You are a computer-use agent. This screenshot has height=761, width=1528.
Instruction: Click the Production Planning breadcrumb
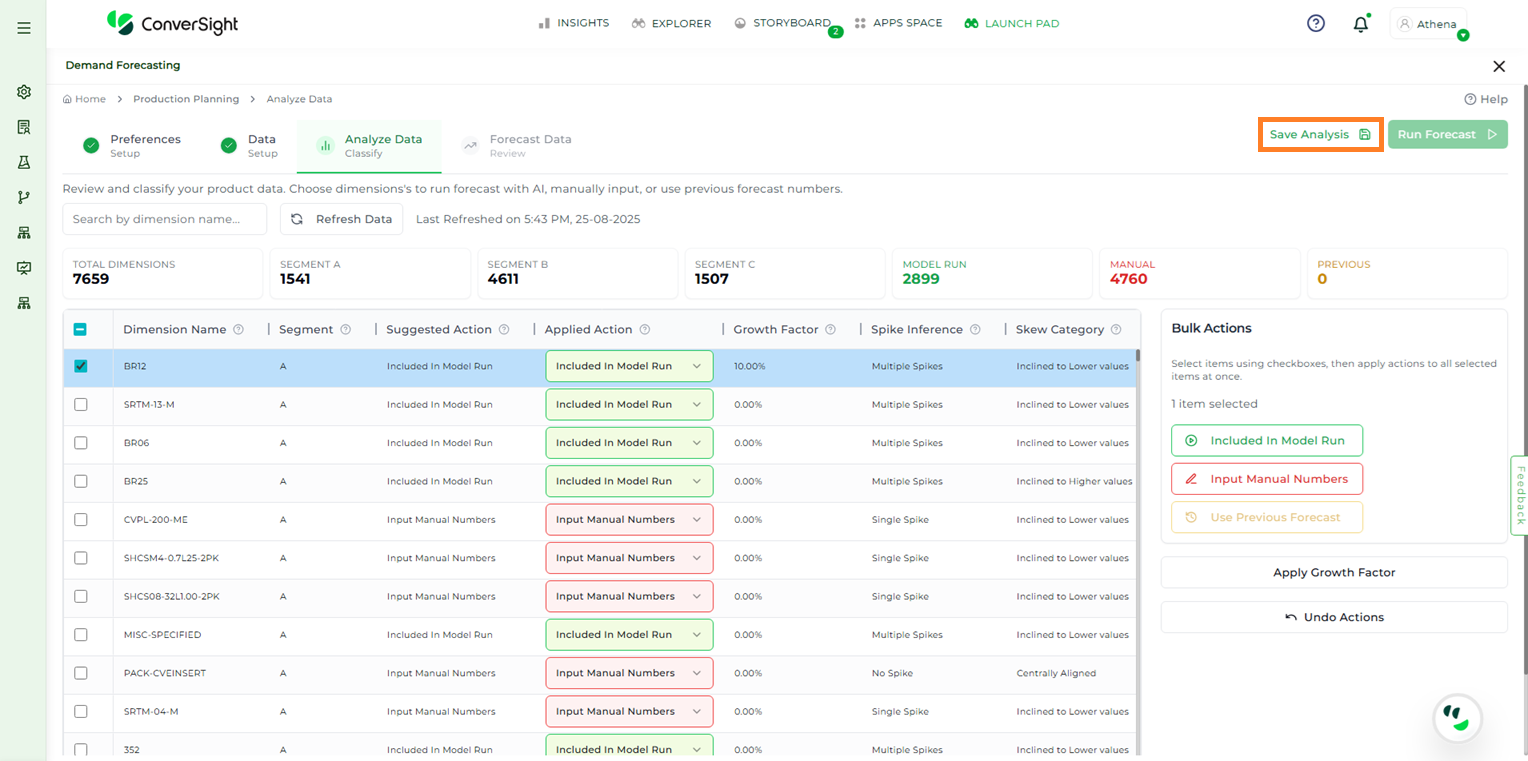pyautogui.click(x=186, y=99)
